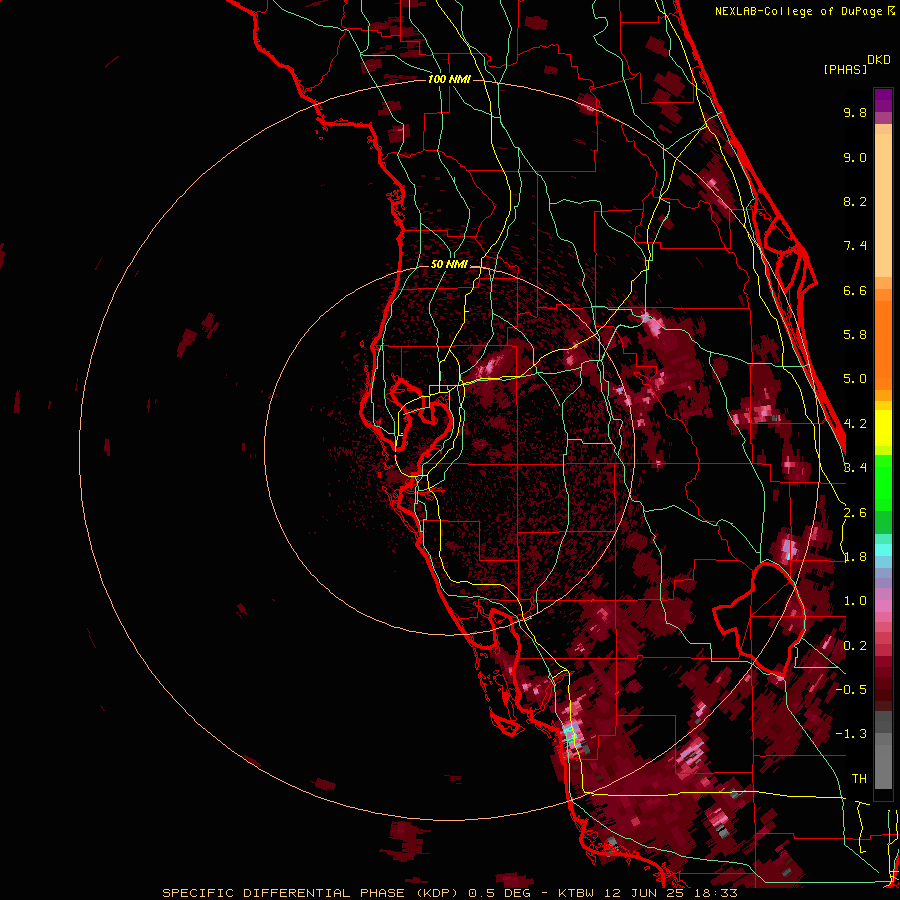Click the 6.6 value on the color scale

point(855,290)
